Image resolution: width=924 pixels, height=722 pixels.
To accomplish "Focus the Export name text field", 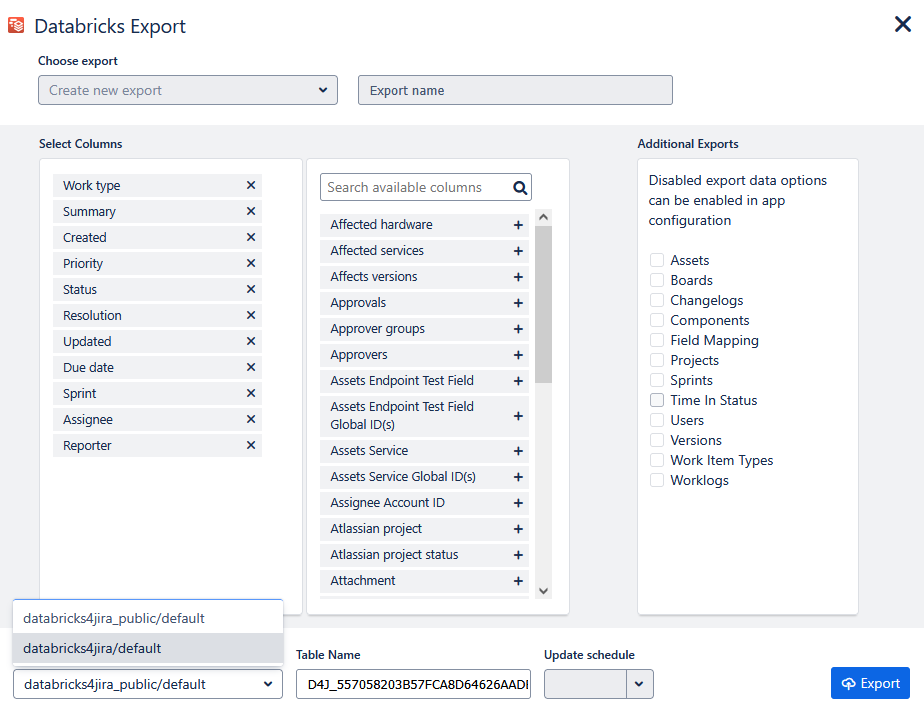I will click(515, 90).
